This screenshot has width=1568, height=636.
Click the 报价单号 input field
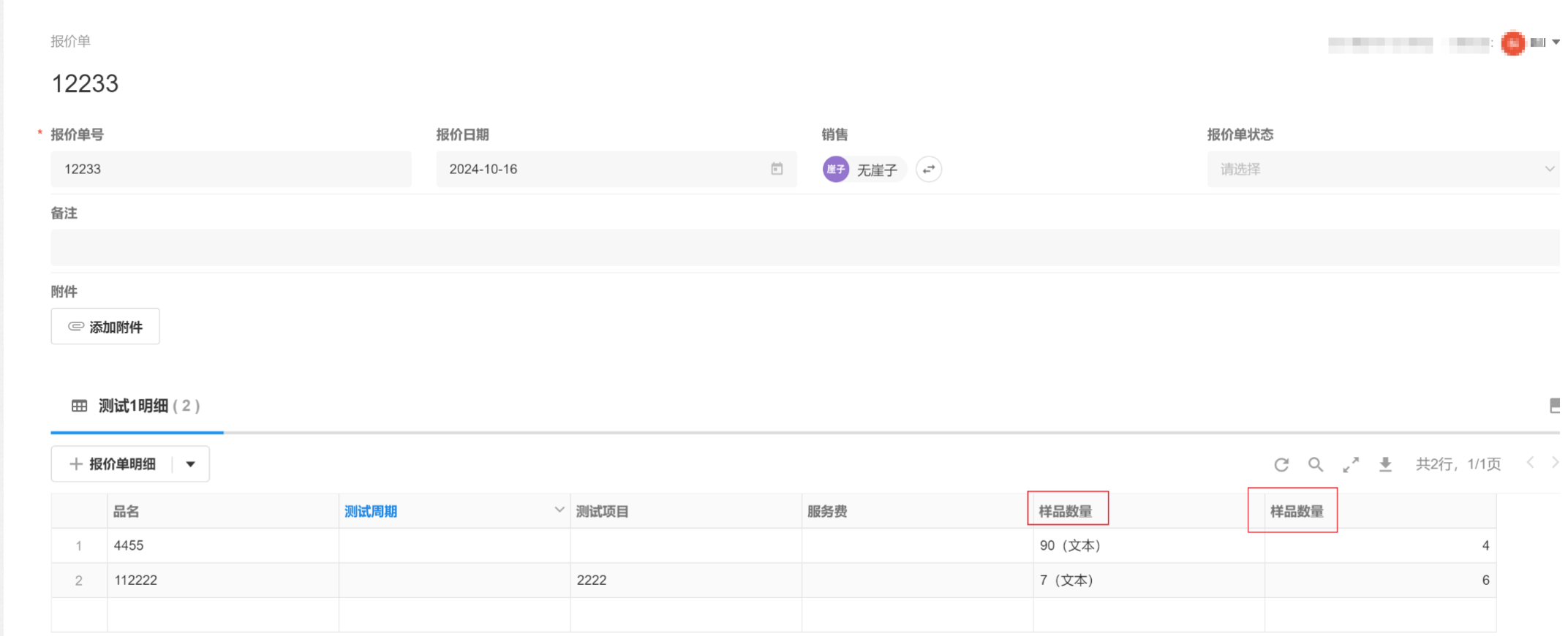230,169
